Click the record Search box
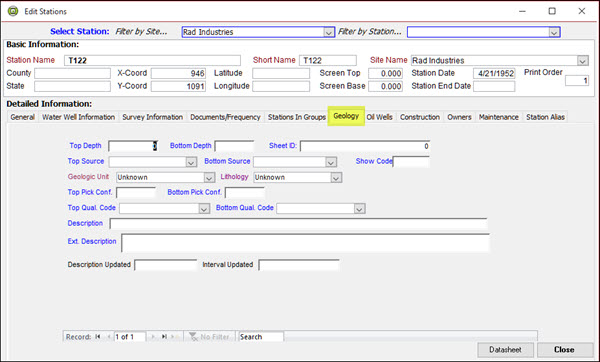The image size is (600, 362). click(261, 337)
